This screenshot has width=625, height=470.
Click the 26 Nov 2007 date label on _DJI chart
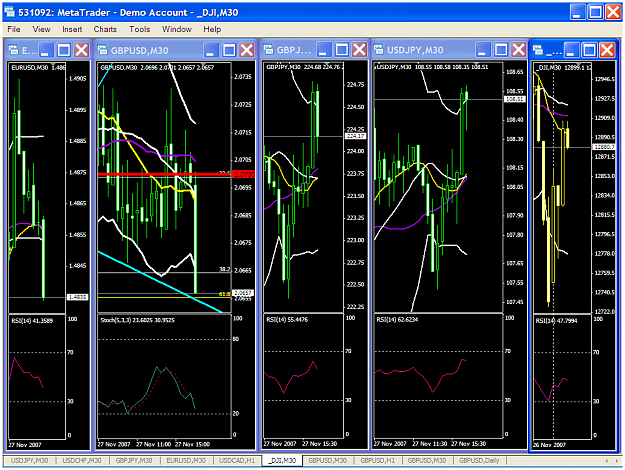pyautogui.click(x=549, y=445)
